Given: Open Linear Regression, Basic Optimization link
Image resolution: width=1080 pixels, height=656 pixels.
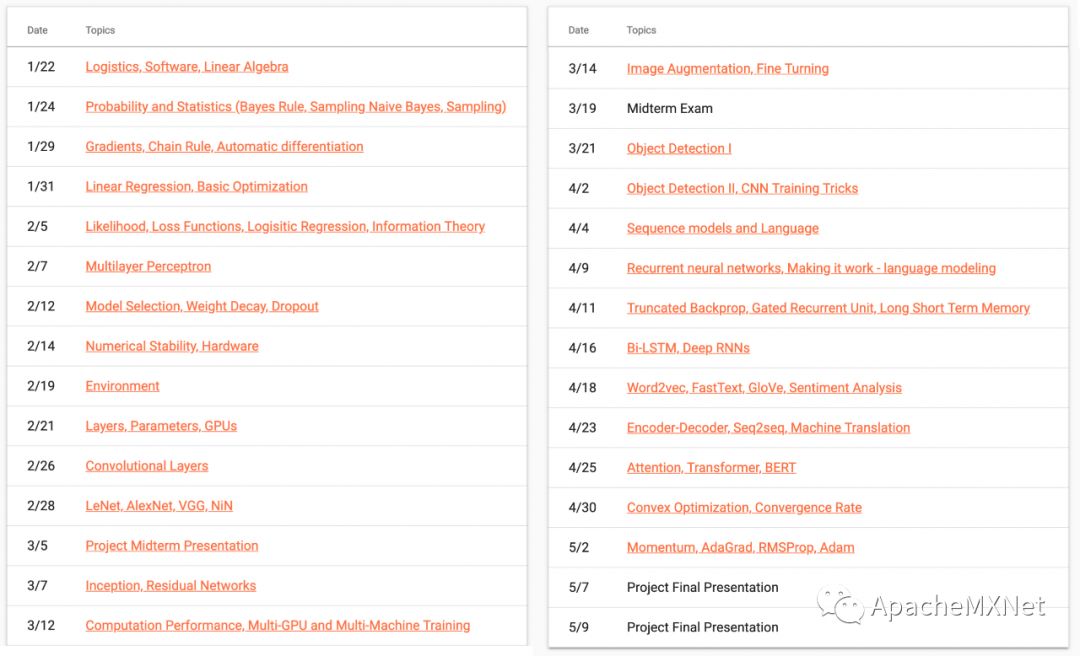Looking at the screenshot, I should (x=196, y=187).
